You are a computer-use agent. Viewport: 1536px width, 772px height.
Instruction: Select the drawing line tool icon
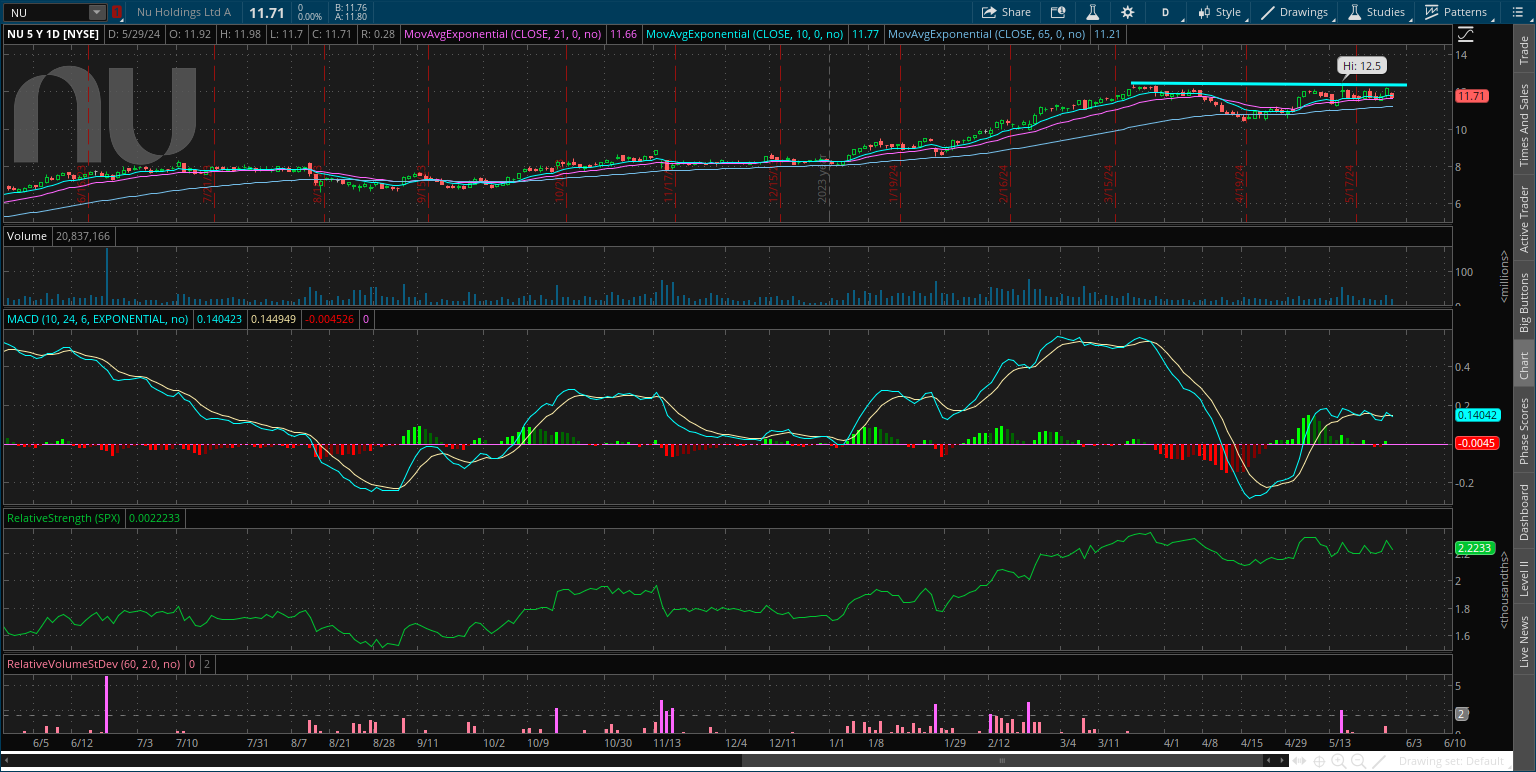coord(1379,761)
